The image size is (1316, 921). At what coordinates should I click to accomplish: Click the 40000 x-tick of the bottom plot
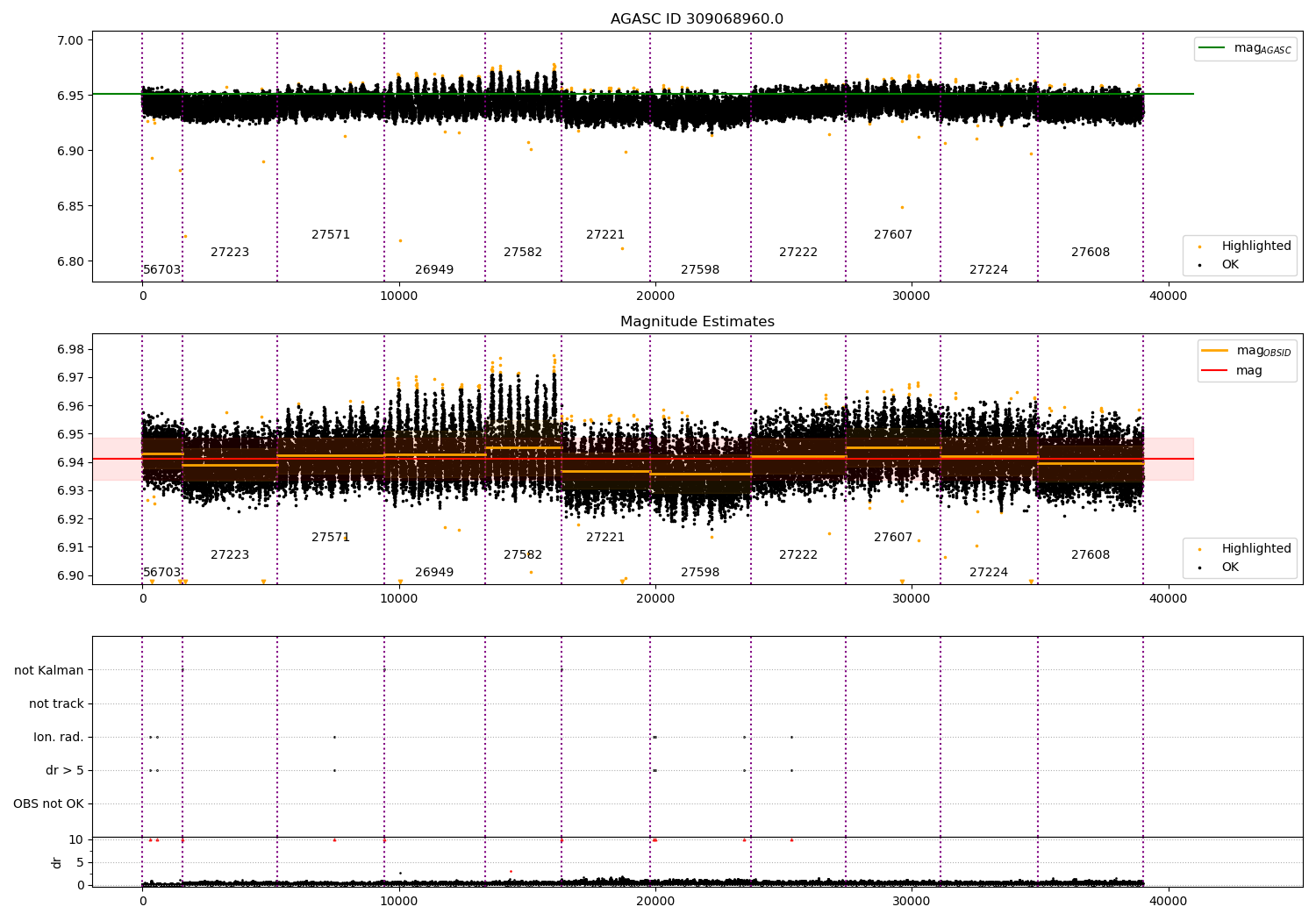coord(1168,901)
